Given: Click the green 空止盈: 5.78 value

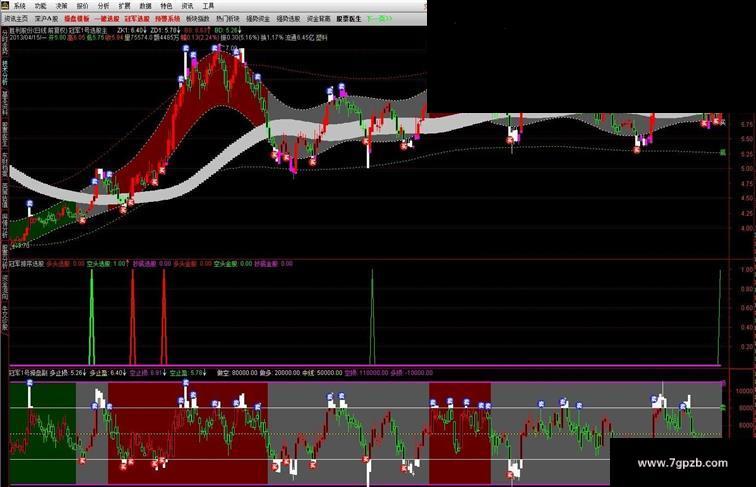Looking at the screenshot, I should pos(189,373).
